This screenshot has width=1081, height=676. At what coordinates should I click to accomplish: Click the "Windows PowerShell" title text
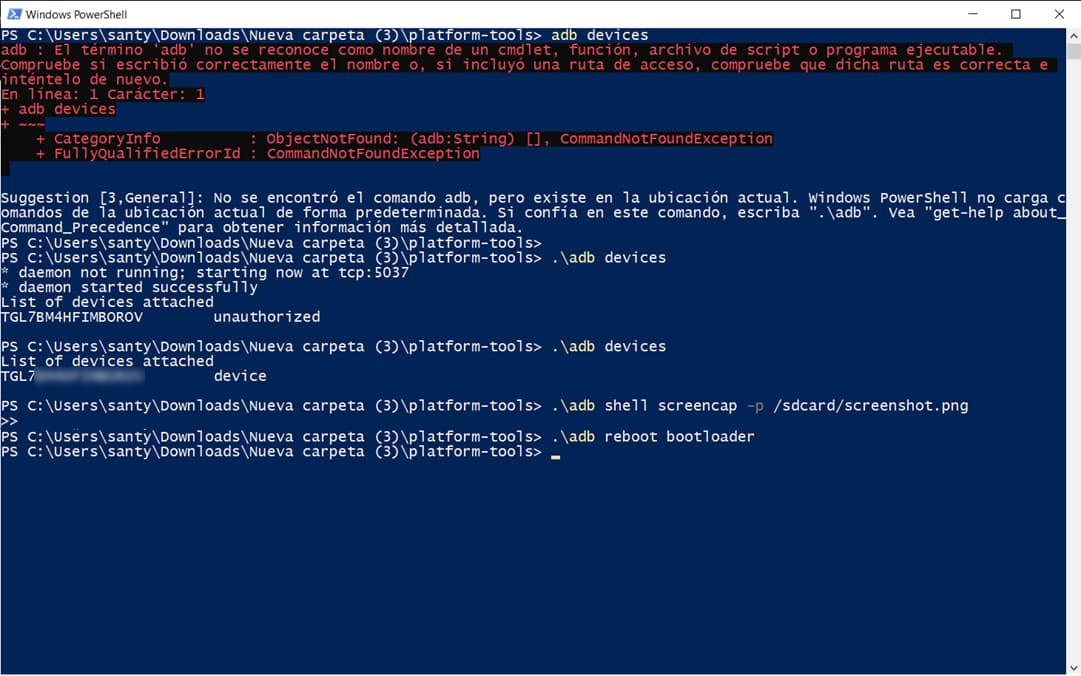click(76, 14)
